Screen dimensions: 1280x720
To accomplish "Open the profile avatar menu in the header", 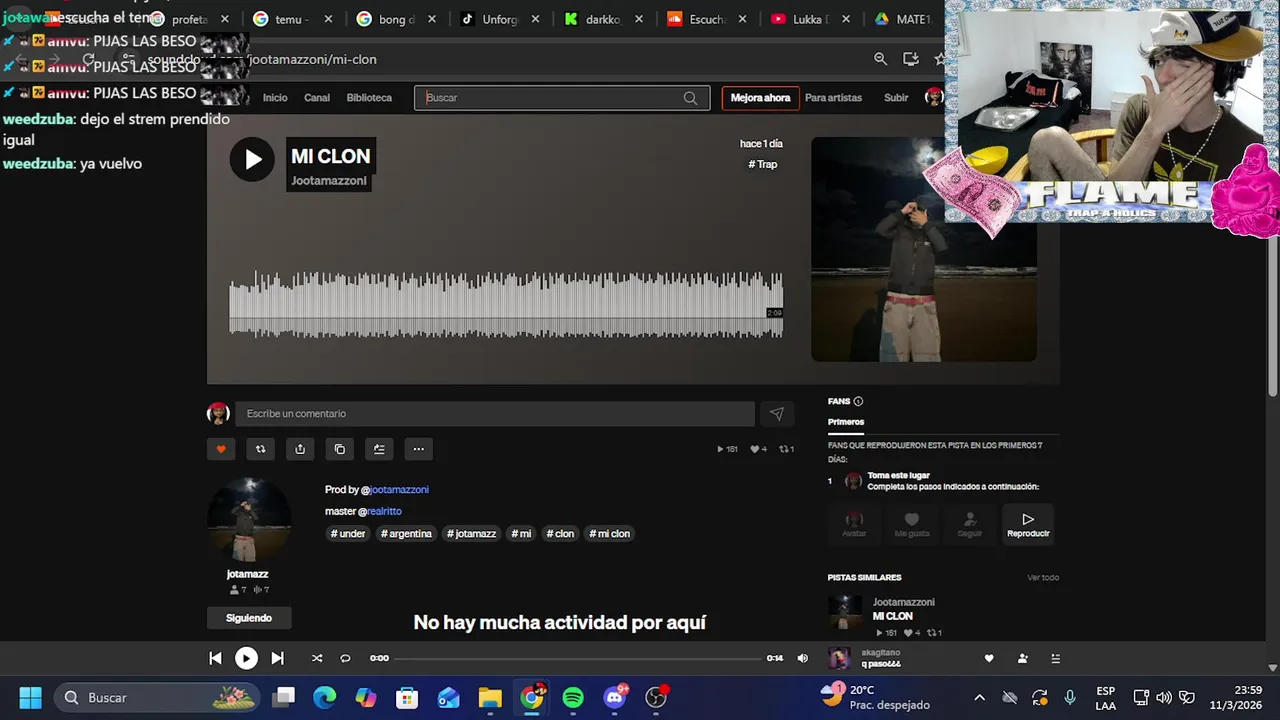I will pyautogui.click(x=934, y=97).
